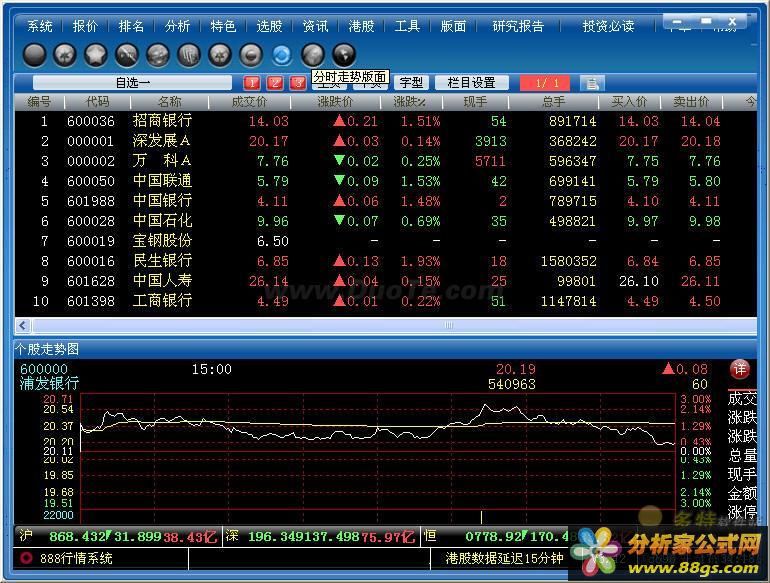Sort by the 涨跌% column header

coord(410,102)
